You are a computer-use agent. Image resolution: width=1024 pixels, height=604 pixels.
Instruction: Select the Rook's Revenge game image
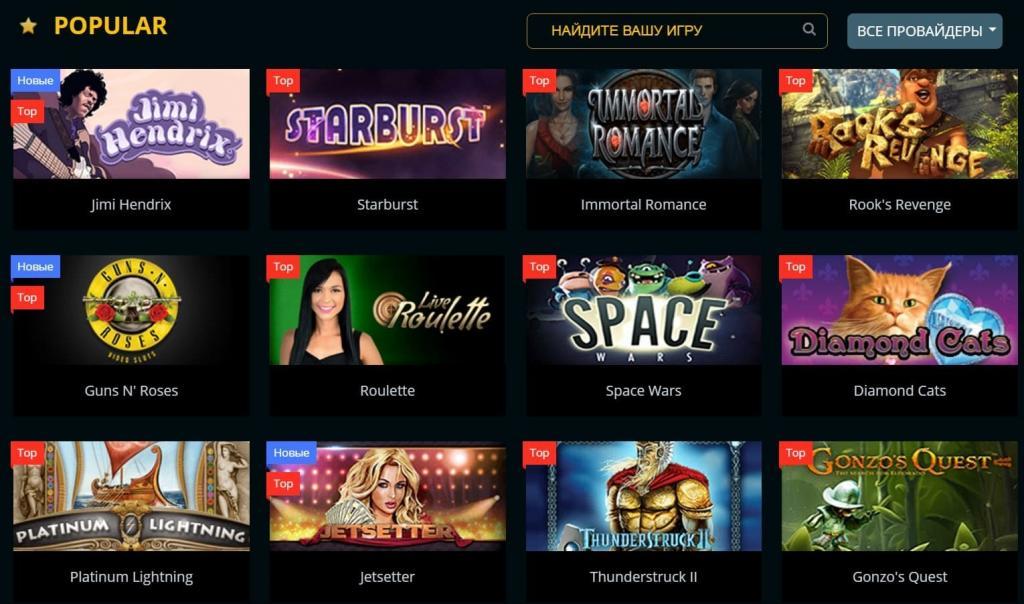(899, 124)
